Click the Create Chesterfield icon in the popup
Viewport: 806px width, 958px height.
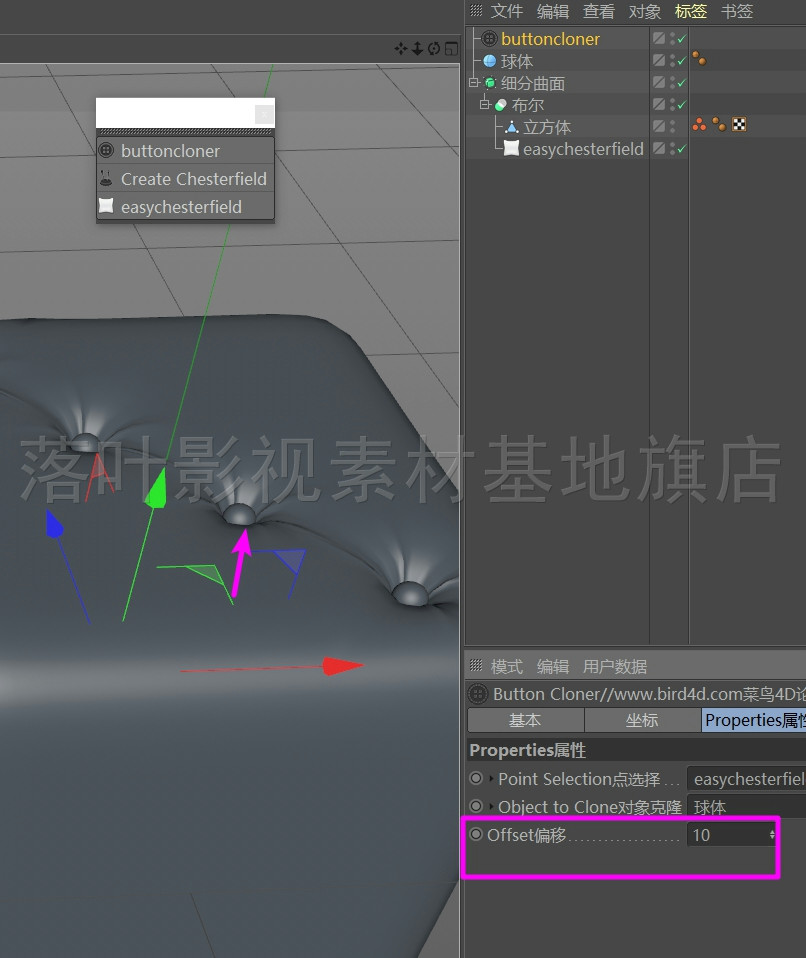click(106, 178)
